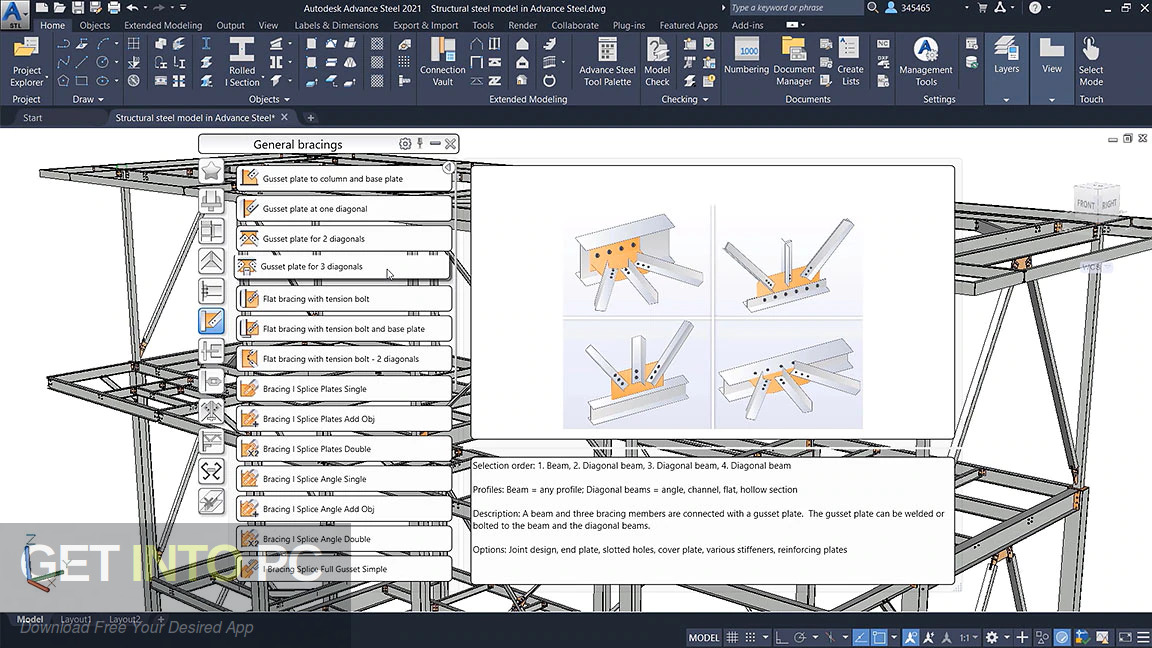
Task: Open Management Tools
Action: click(x=925, y=62)
